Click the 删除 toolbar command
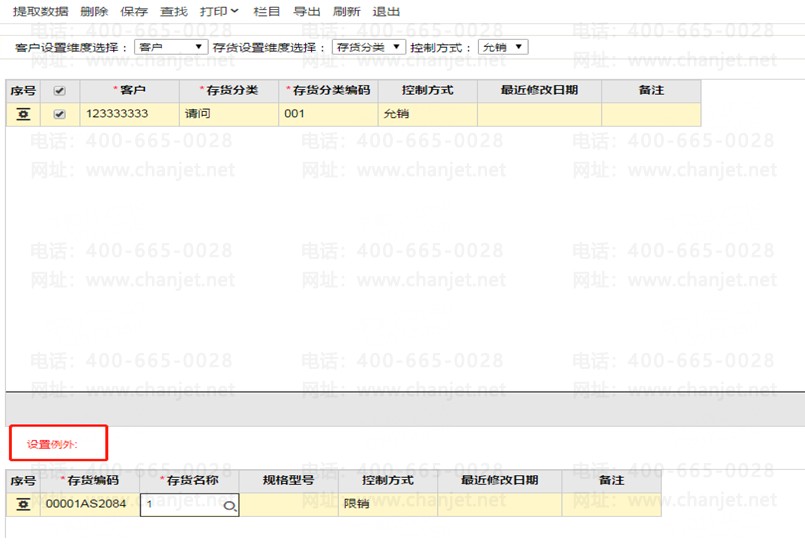The height and width of the screenshot is (547, 805). 94,11
